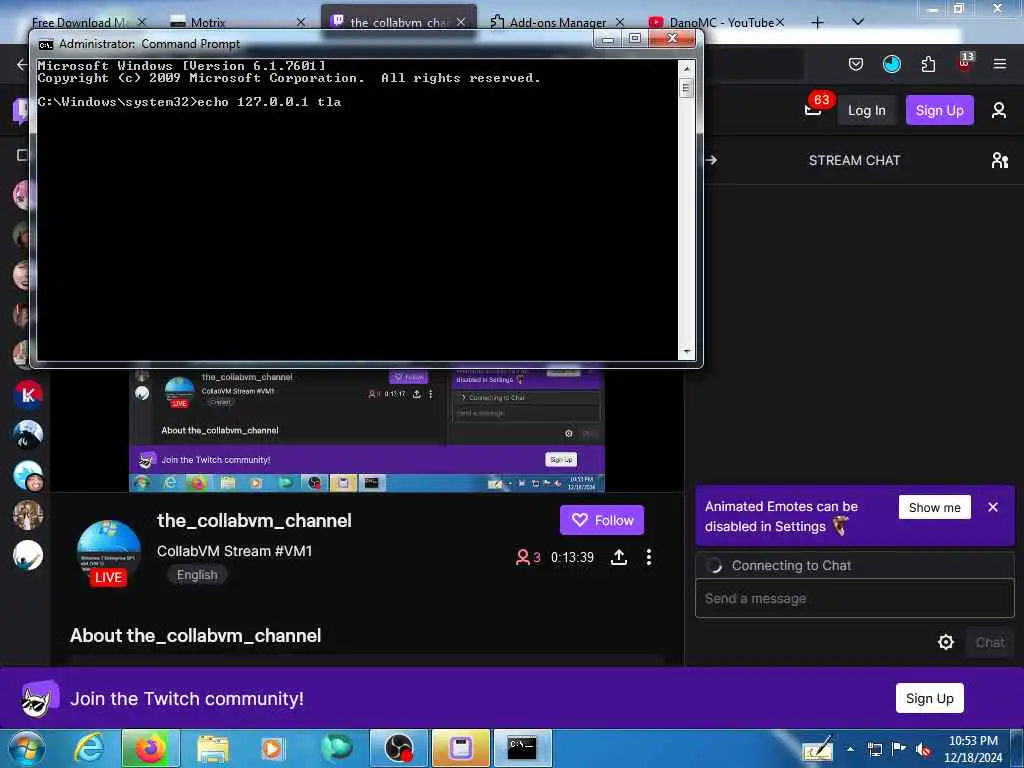Image resolution: width=1024 pixels, height=768 pixels.
Task: Open the green globe app in taskbar
Action: (336, 748)
